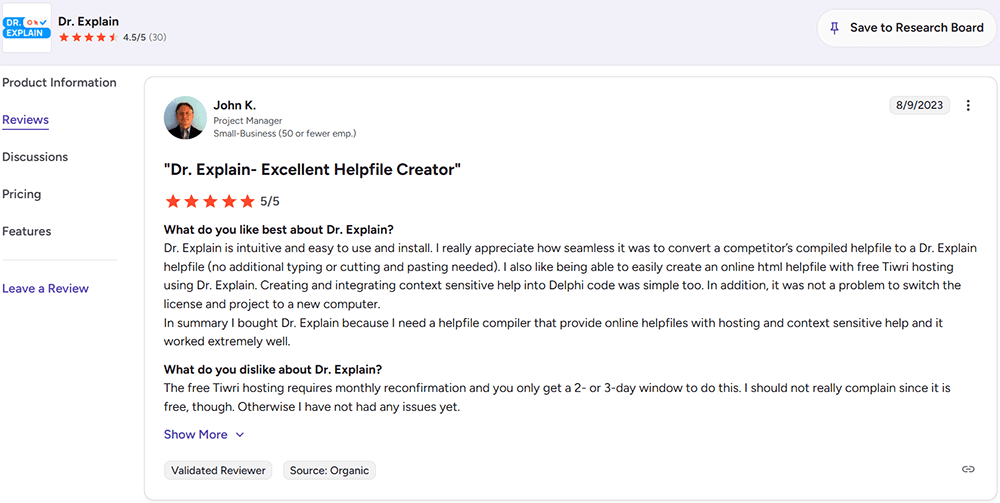This screenshot has height=503, width=1000.
Task: Copy review link via chain icon
Action: pyautogui.click(x=968, y=470)
